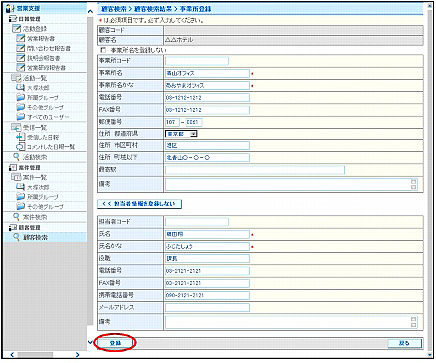Click the 事業所名かな input field
This screenshot has height=363, width=436.
[x=207, y=85]
